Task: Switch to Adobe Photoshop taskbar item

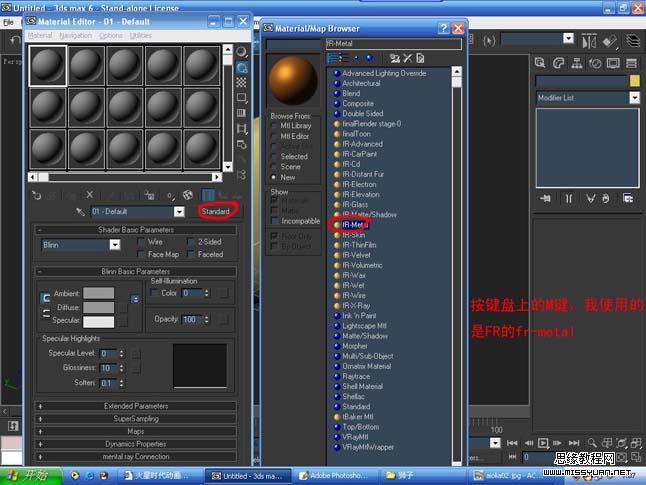Action: [333, 476]
